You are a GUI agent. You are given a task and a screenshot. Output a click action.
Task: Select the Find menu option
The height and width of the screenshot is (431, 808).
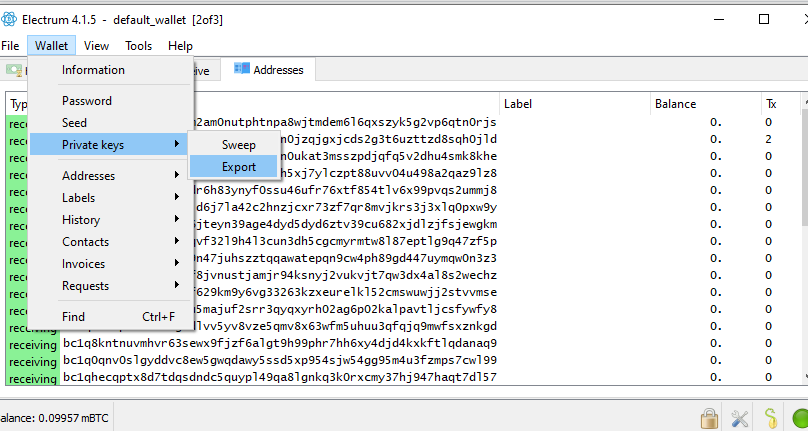point(74,317)
